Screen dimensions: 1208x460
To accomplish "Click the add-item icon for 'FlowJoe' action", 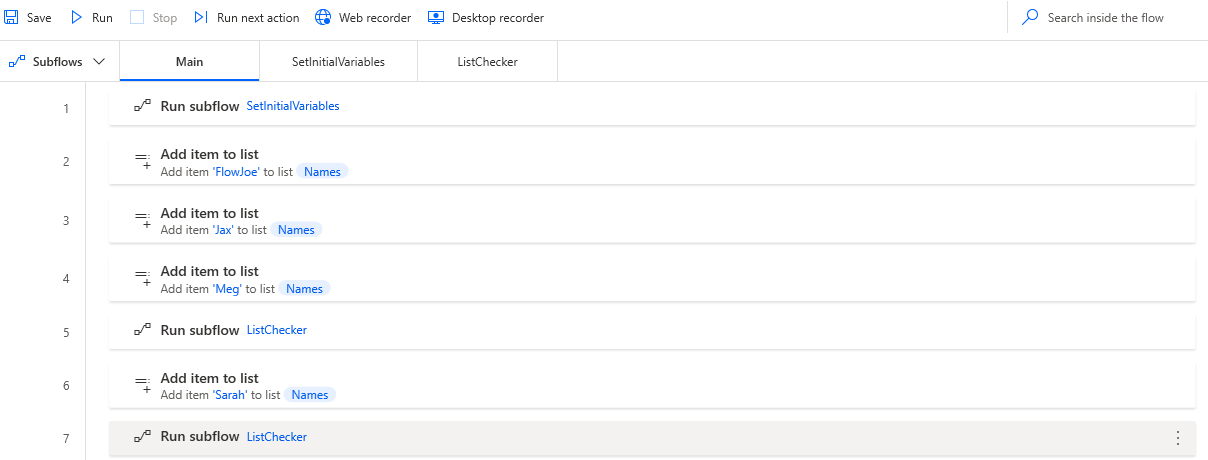I will tap(142, 161).
